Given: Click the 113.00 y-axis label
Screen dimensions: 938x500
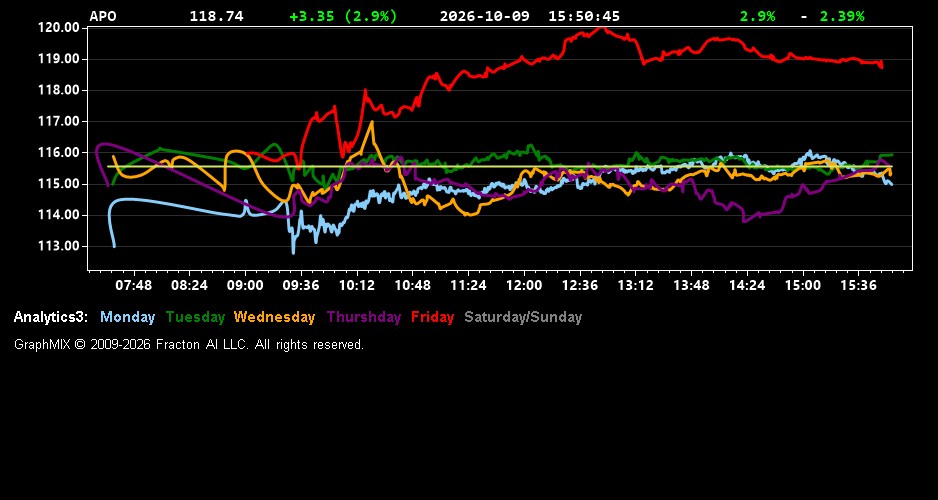Looking at the screenshot, I should [59, 246].
